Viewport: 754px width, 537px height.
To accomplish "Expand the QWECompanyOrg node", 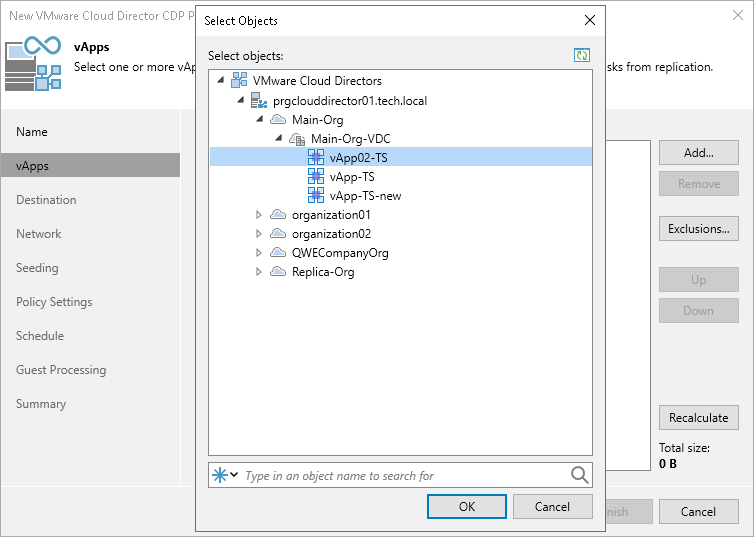I will [x=259, y=252].
